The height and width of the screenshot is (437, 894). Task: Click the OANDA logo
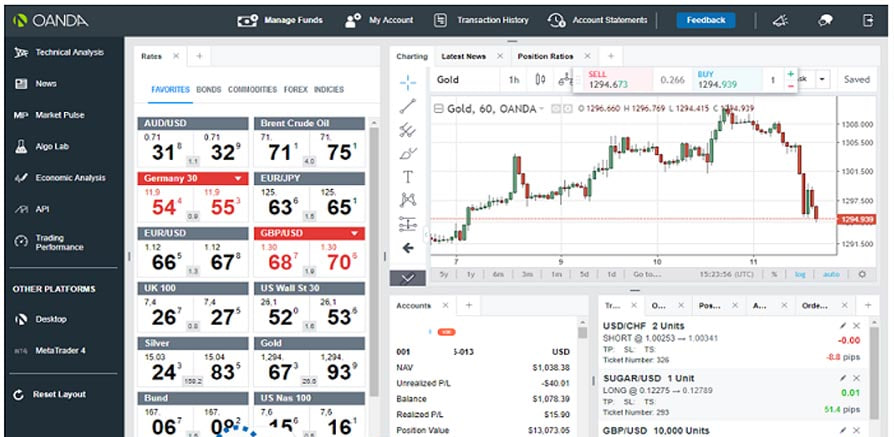51,21
